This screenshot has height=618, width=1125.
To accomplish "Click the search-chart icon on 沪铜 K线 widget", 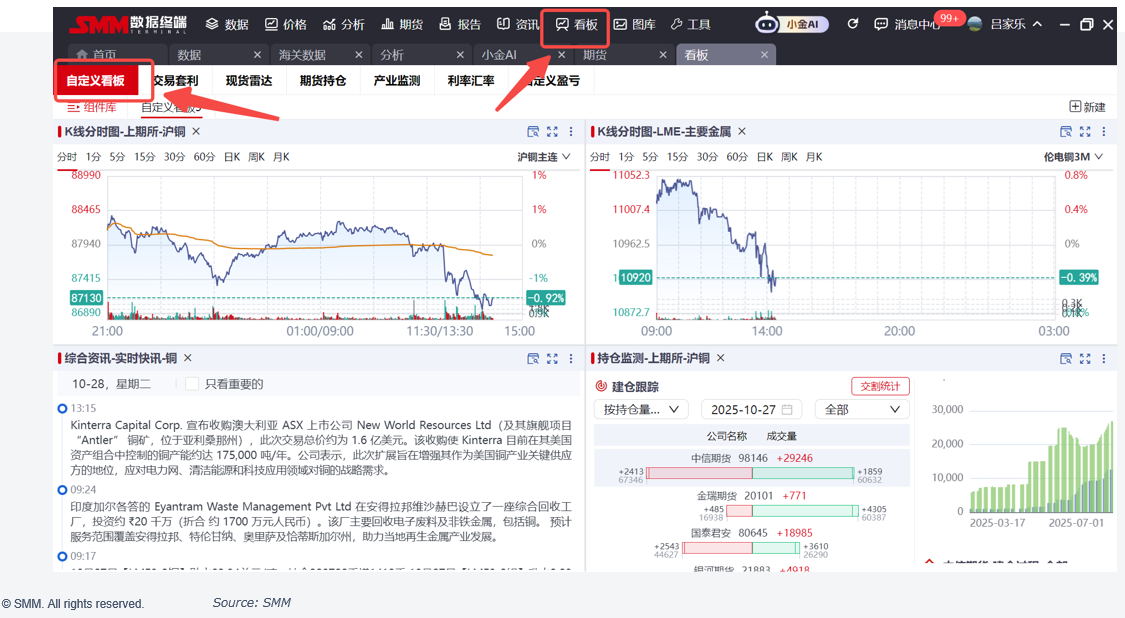I will (x=533, y=131).
